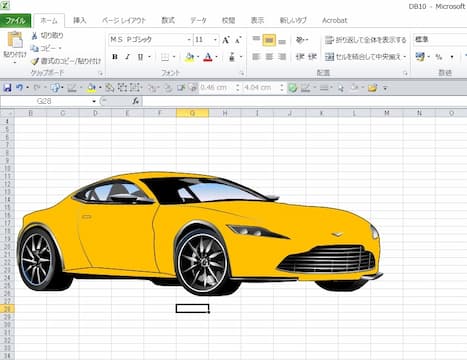Click the shape width stepper arrows
The height and width of the screenshot is (360, 467).
point(282,88)
